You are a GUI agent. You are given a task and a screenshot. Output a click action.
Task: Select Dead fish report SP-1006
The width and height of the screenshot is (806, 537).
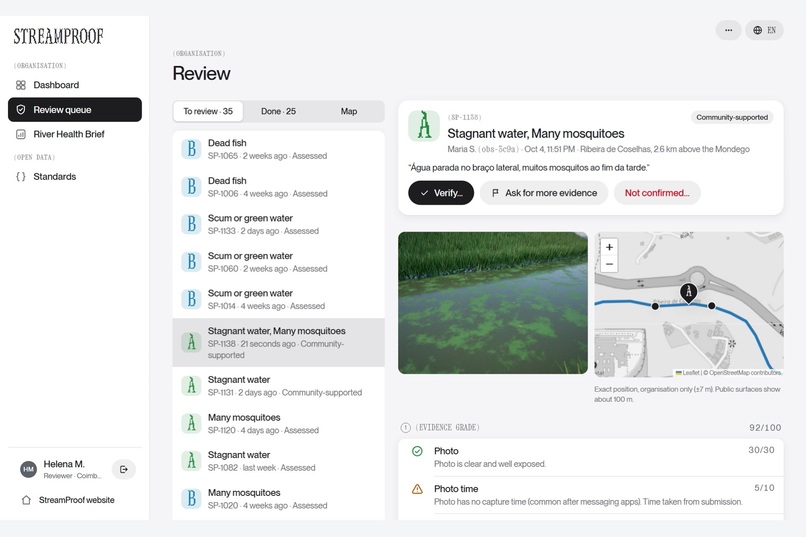click(x=279, y=187)
